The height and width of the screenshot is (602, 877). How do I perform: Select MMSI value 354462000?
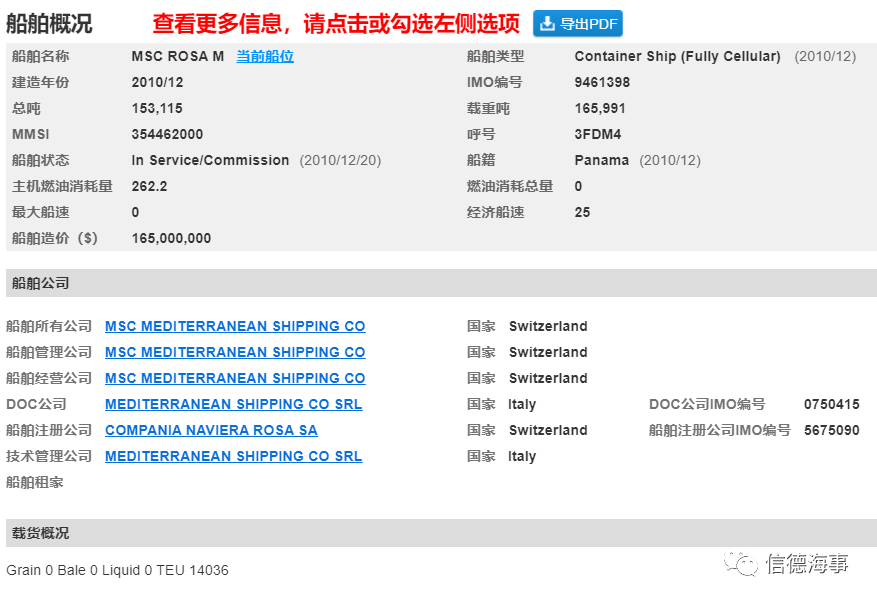(x=167, y=134)
